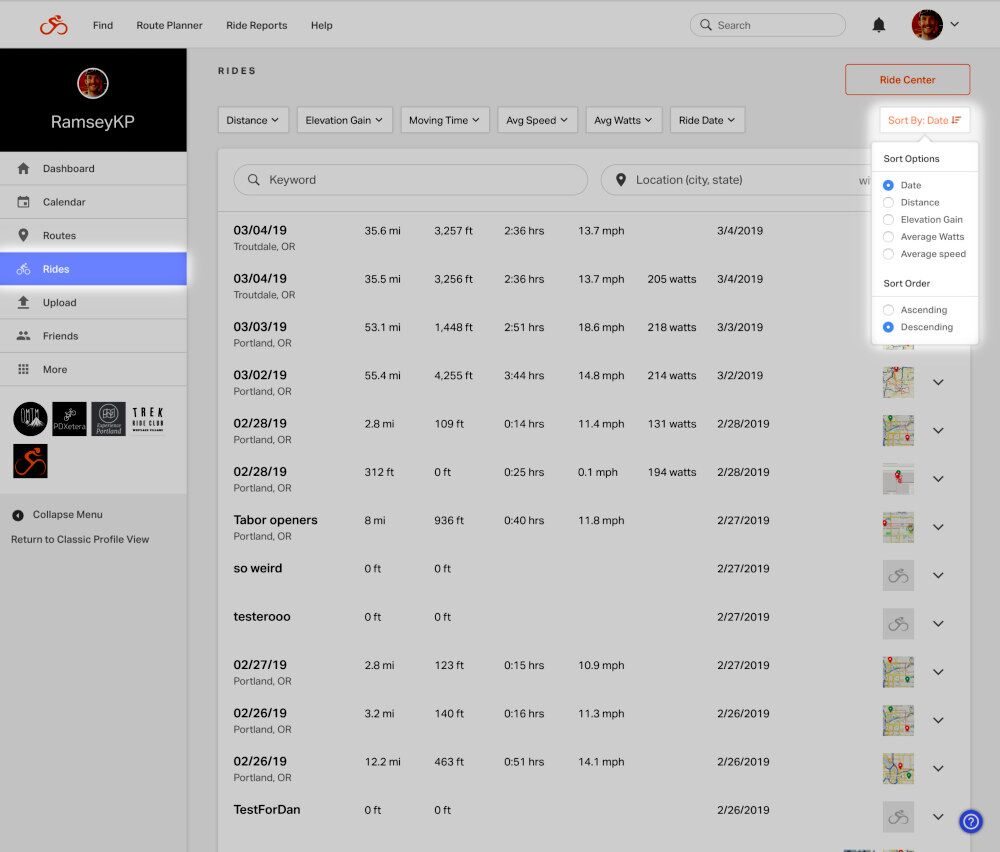The height and width of the screenshot is (852, 1000).
Task: Toggle the Sort By: Date dropdown
Action: point(924,120)
